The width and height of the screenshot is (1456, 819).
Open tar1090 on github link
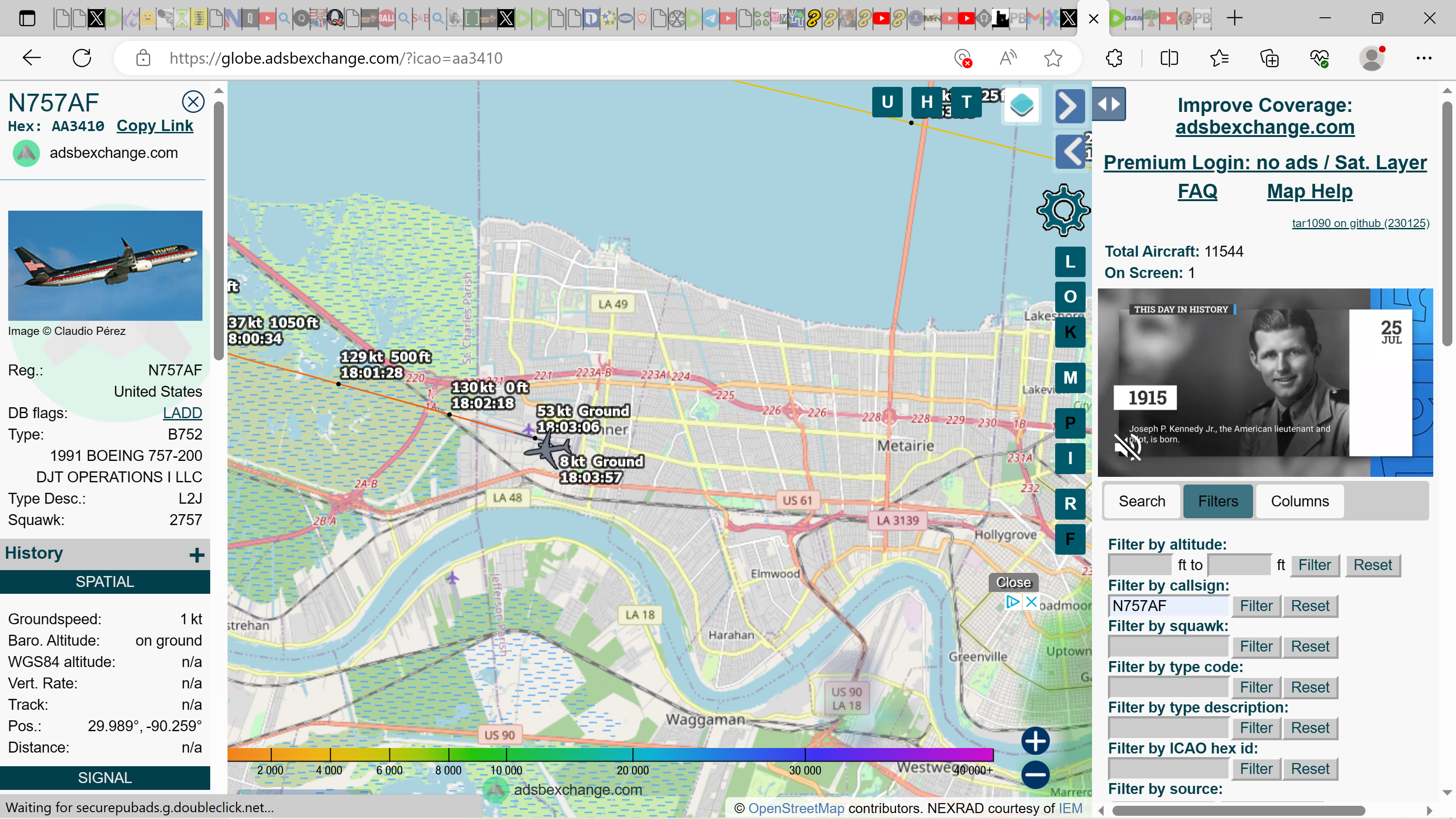[x=1360, y=223]
